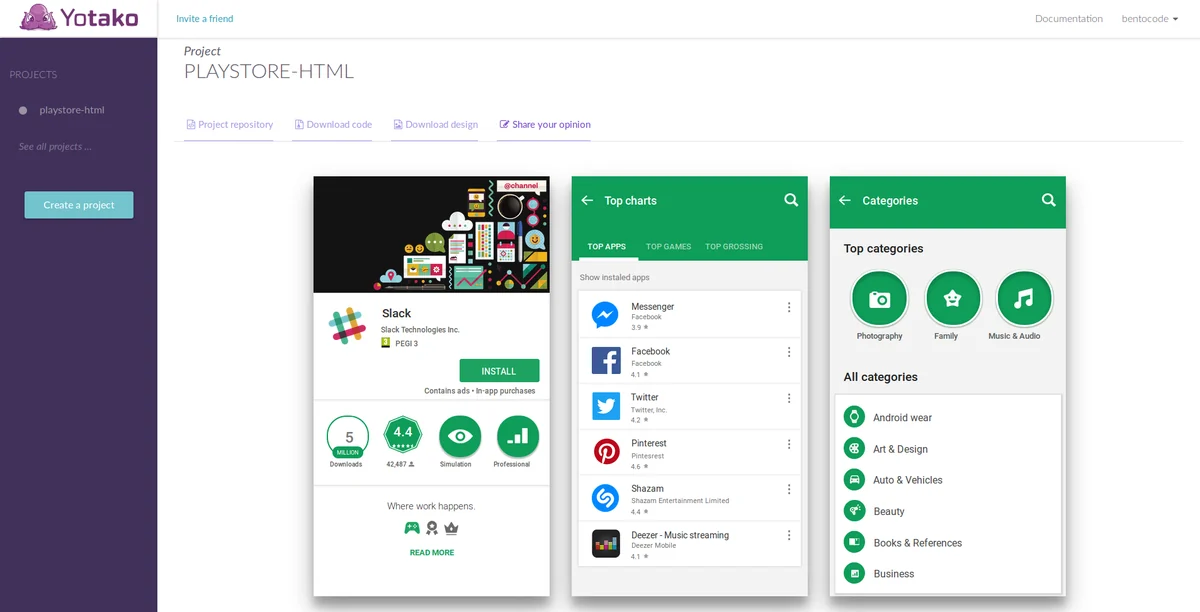Click the Business category icon

click(x=854, y=573)
